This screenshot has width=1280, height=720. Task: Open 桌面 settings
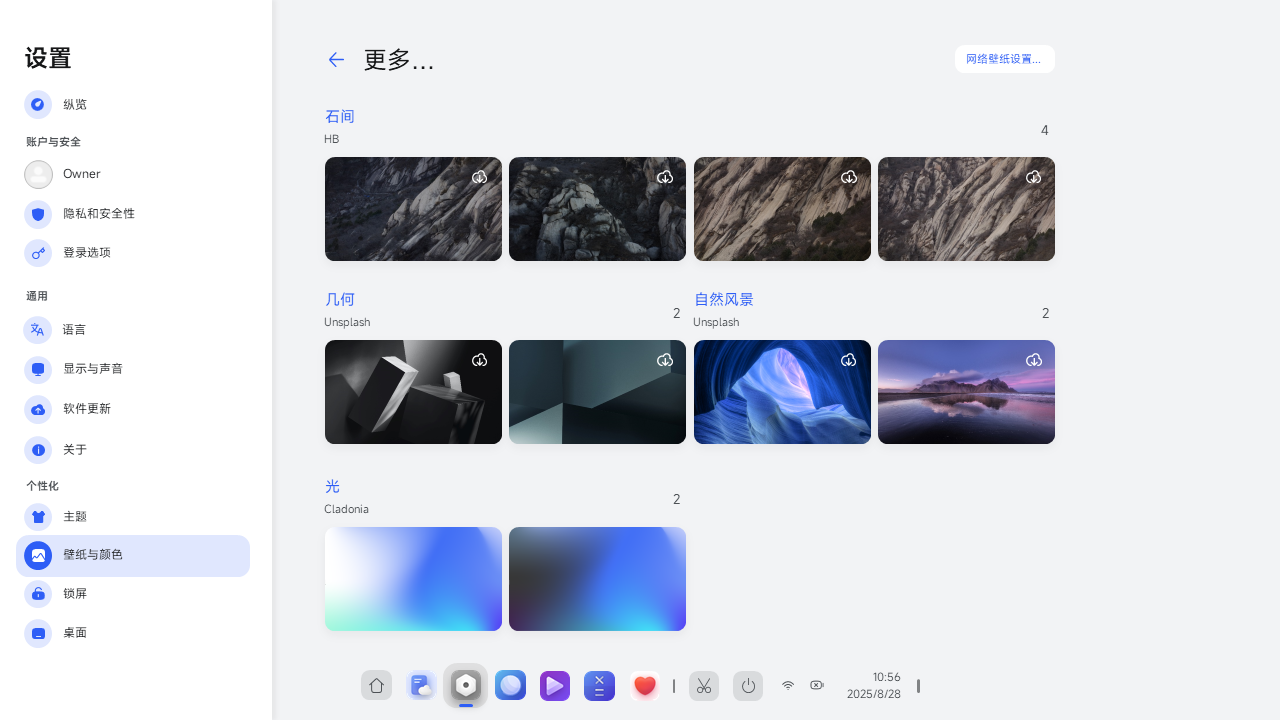(x=133, y=633)
